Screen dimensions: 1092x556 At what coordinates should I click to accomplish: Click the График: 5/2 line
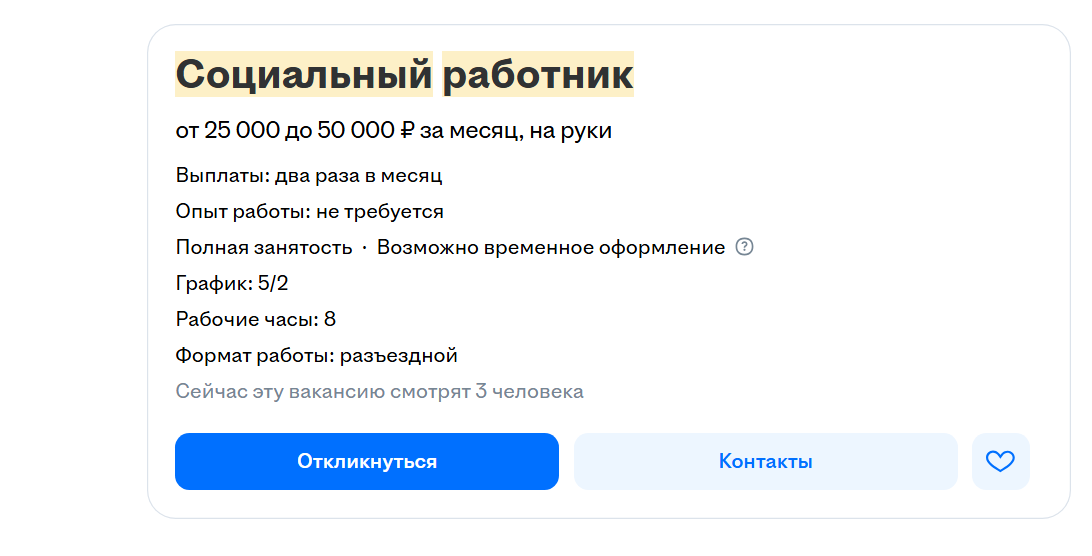point(232,284)
